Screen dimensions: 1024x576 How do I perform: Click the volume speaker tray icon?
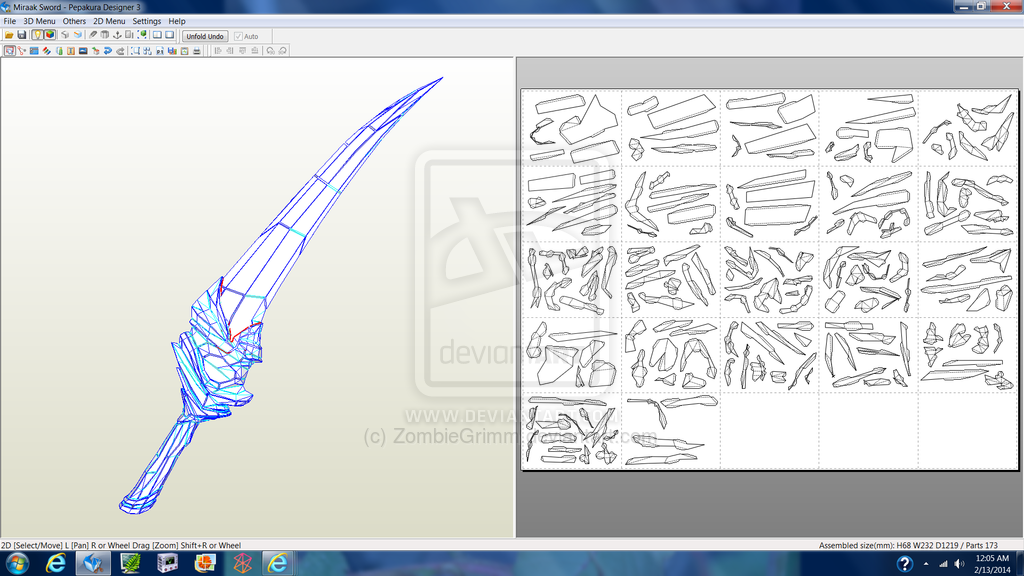coord(959,564)
